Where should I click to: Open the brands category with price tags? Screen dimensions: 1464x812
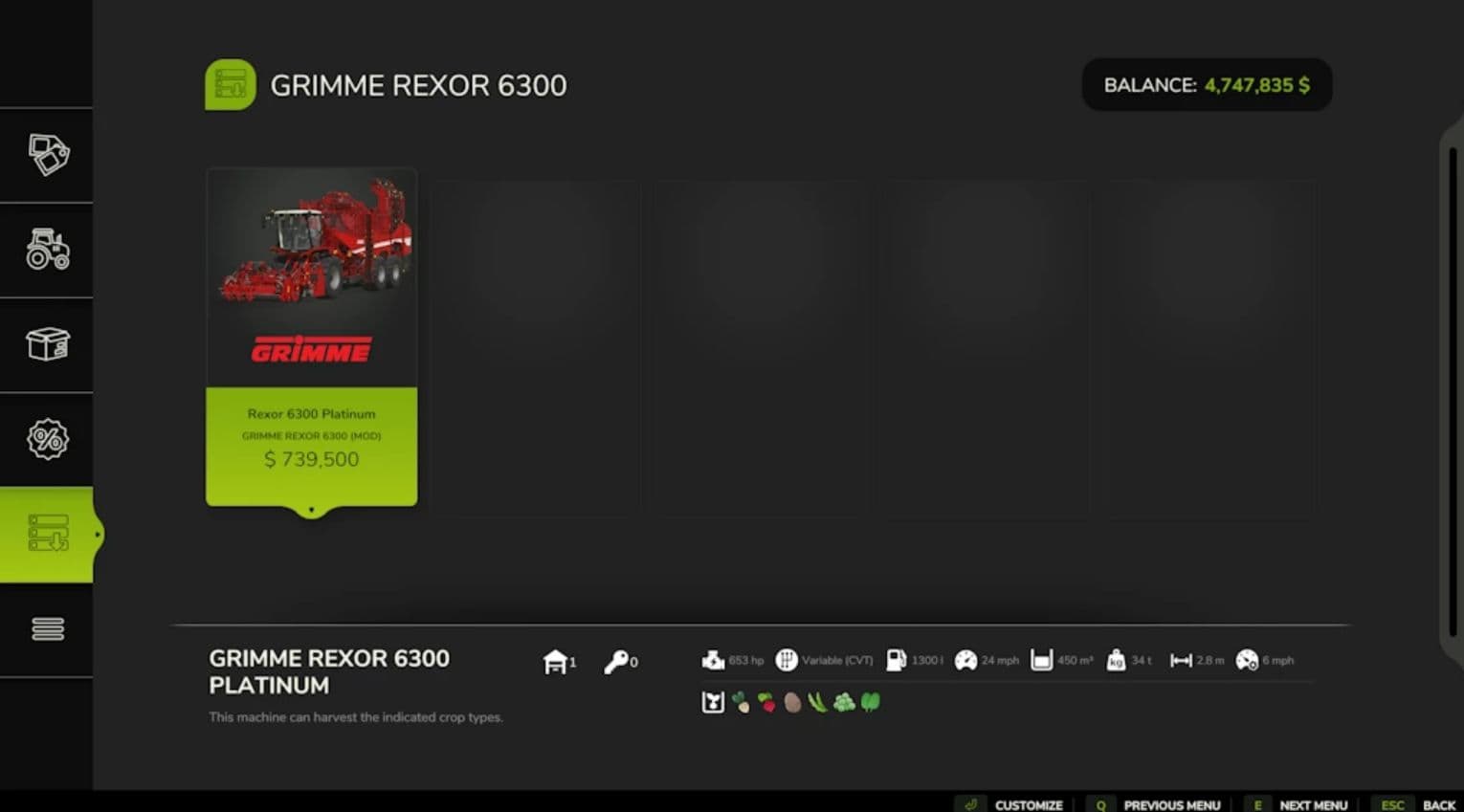coord(47,154)
